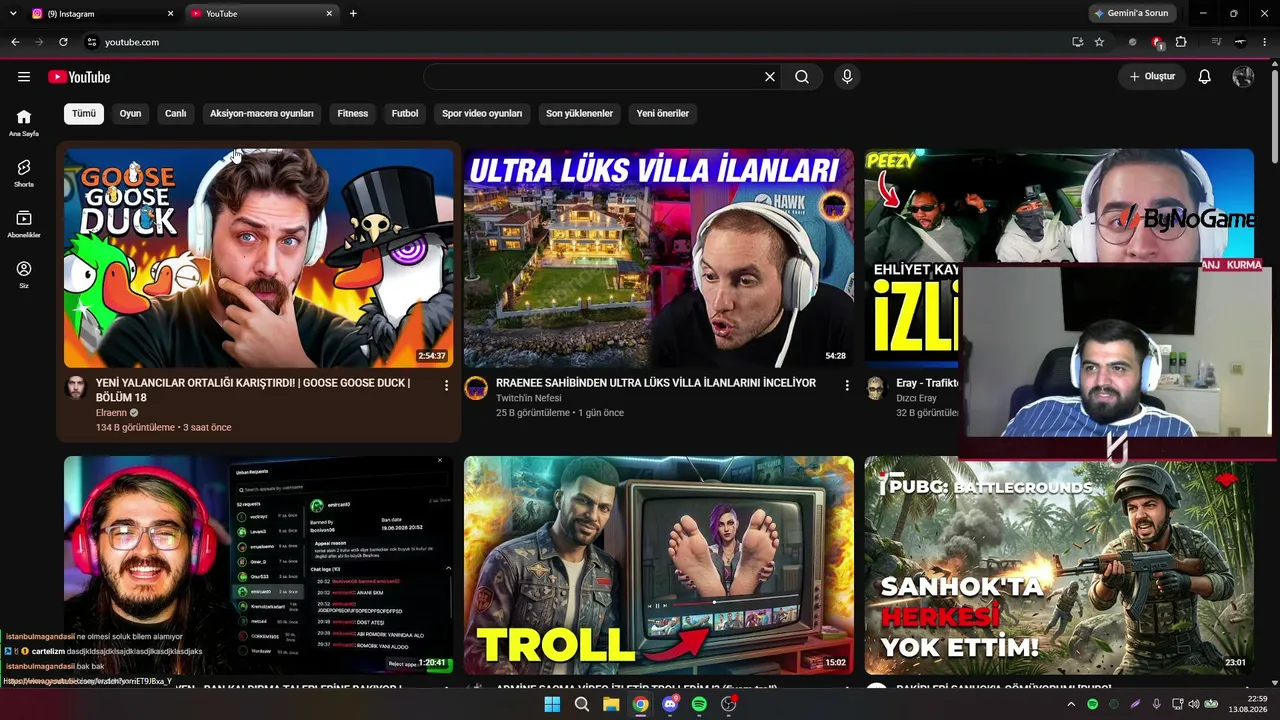
Task: Click the Oluştur create button
Action: point(1152,77)
